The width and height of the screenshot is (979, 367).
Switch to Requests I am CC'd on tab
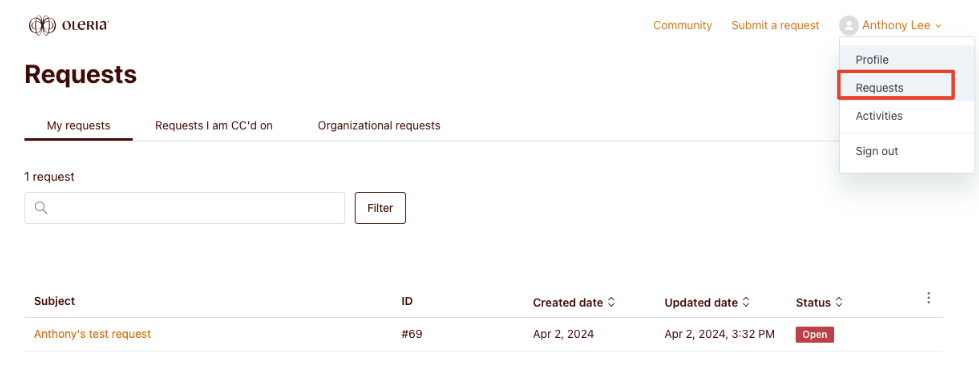coord(214,125)
